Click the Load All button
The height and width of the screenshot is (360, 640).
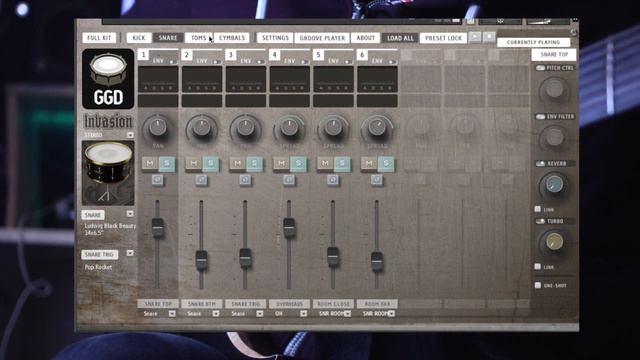point(400,38)
